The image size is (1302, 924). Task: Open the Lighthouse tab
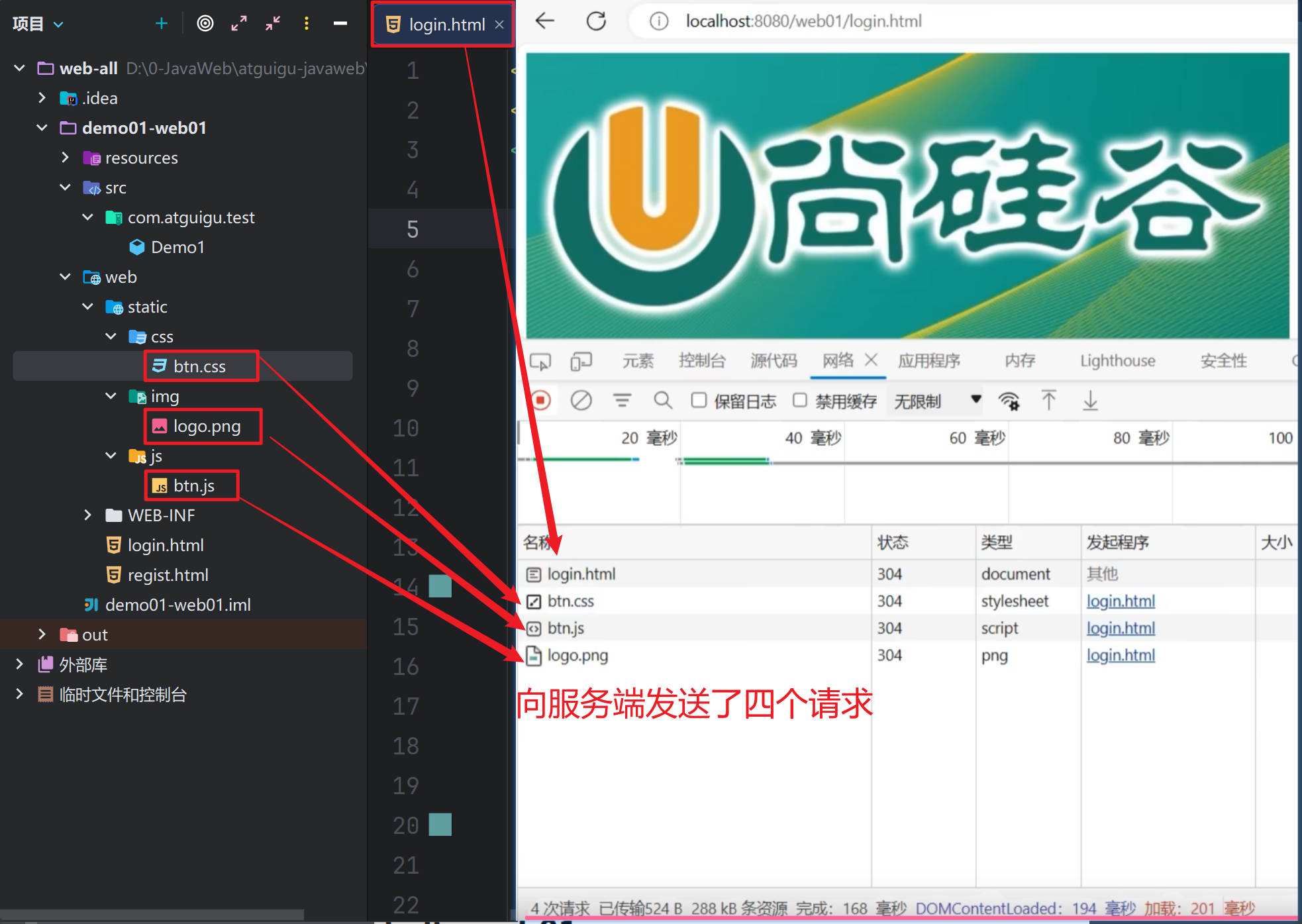1117,361
